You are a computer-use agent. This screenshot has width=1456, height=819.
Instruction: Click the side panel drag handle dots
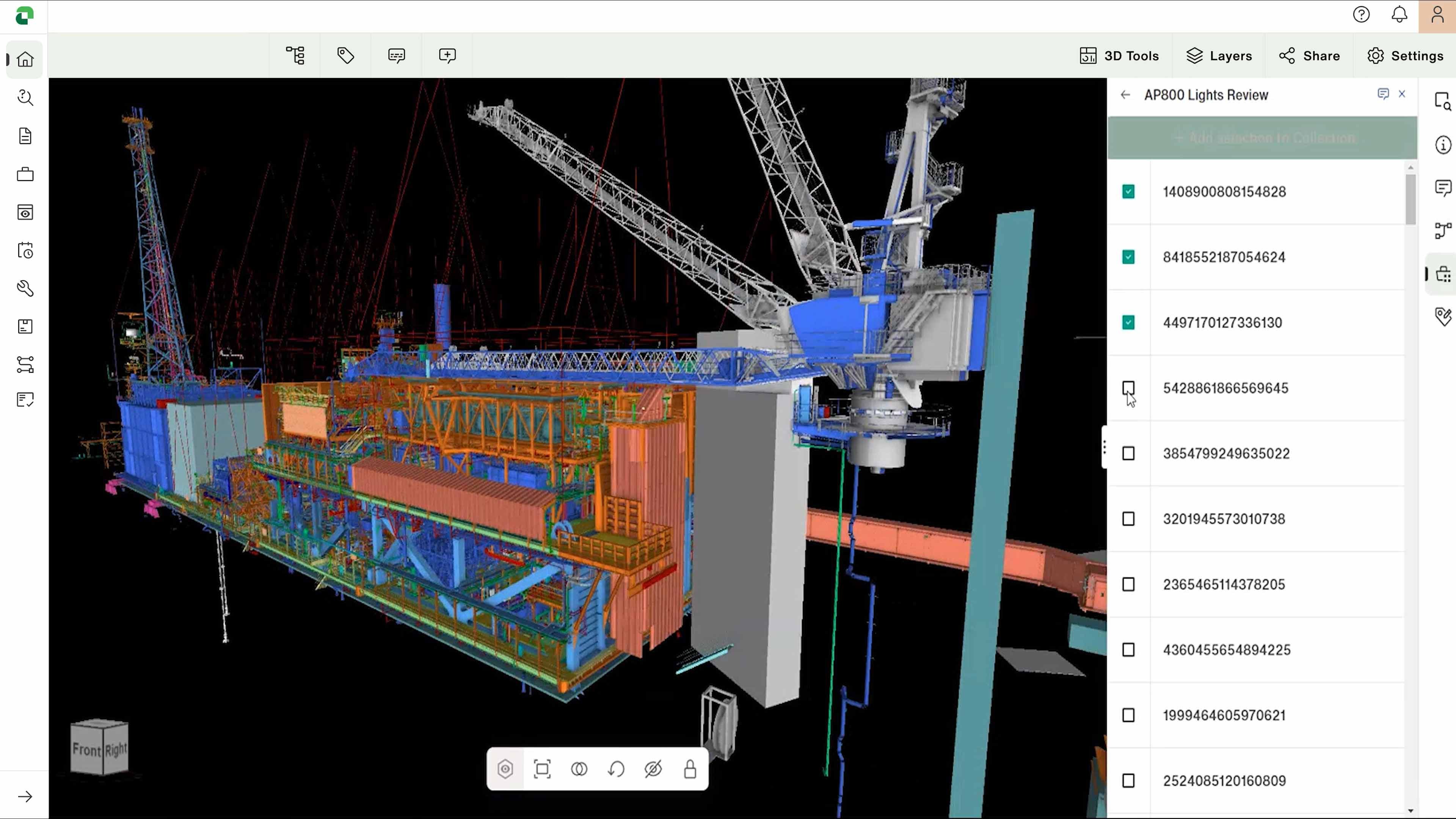(1104, 448)
